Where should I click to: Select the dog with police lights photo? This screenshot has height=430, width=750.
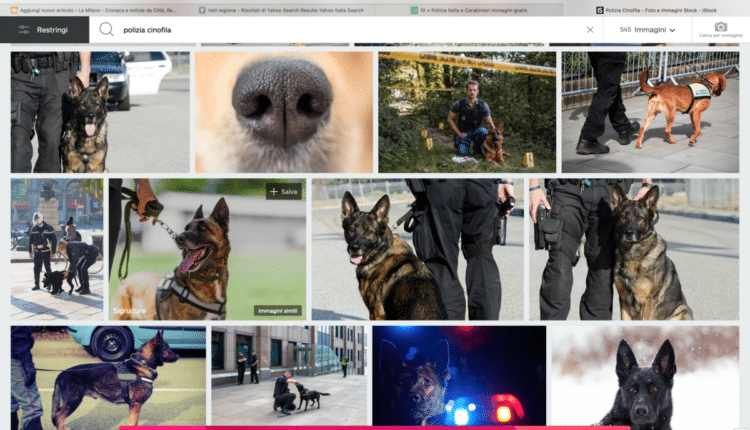pyautogui.click(x=459, y=377)
